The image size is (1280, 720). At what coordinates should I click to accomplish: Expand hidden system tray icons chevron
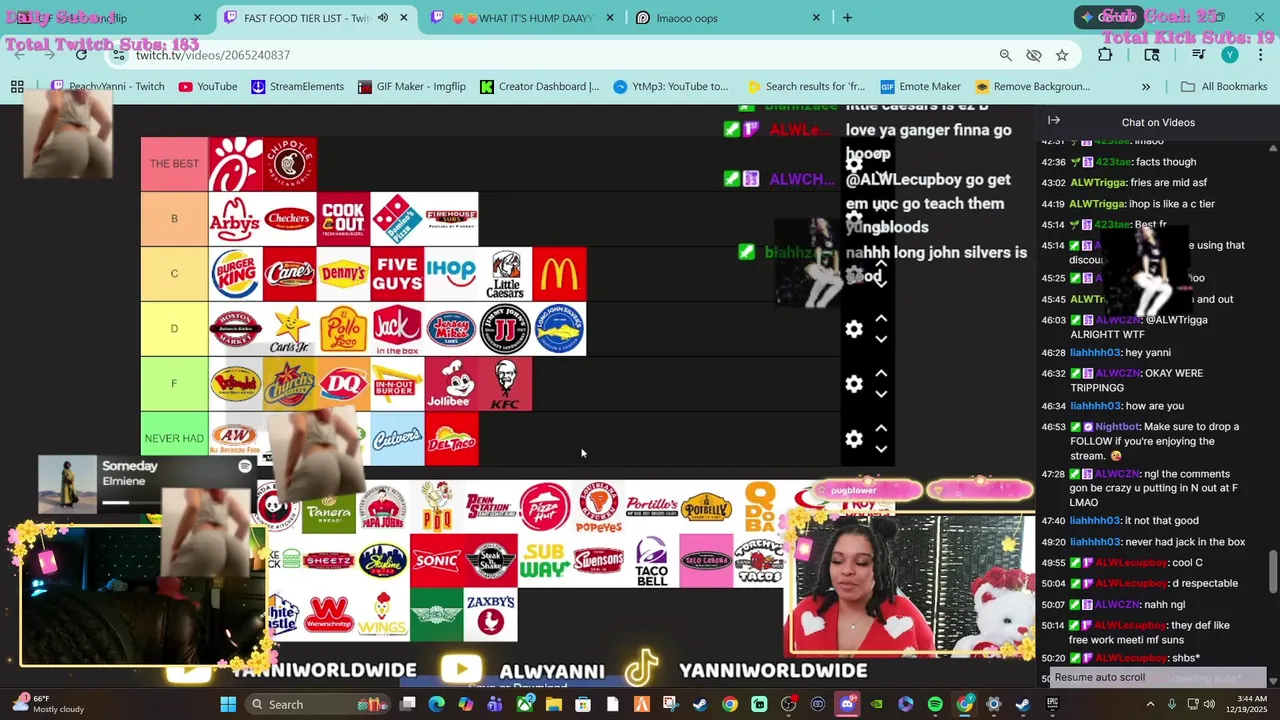(1150, 704)
